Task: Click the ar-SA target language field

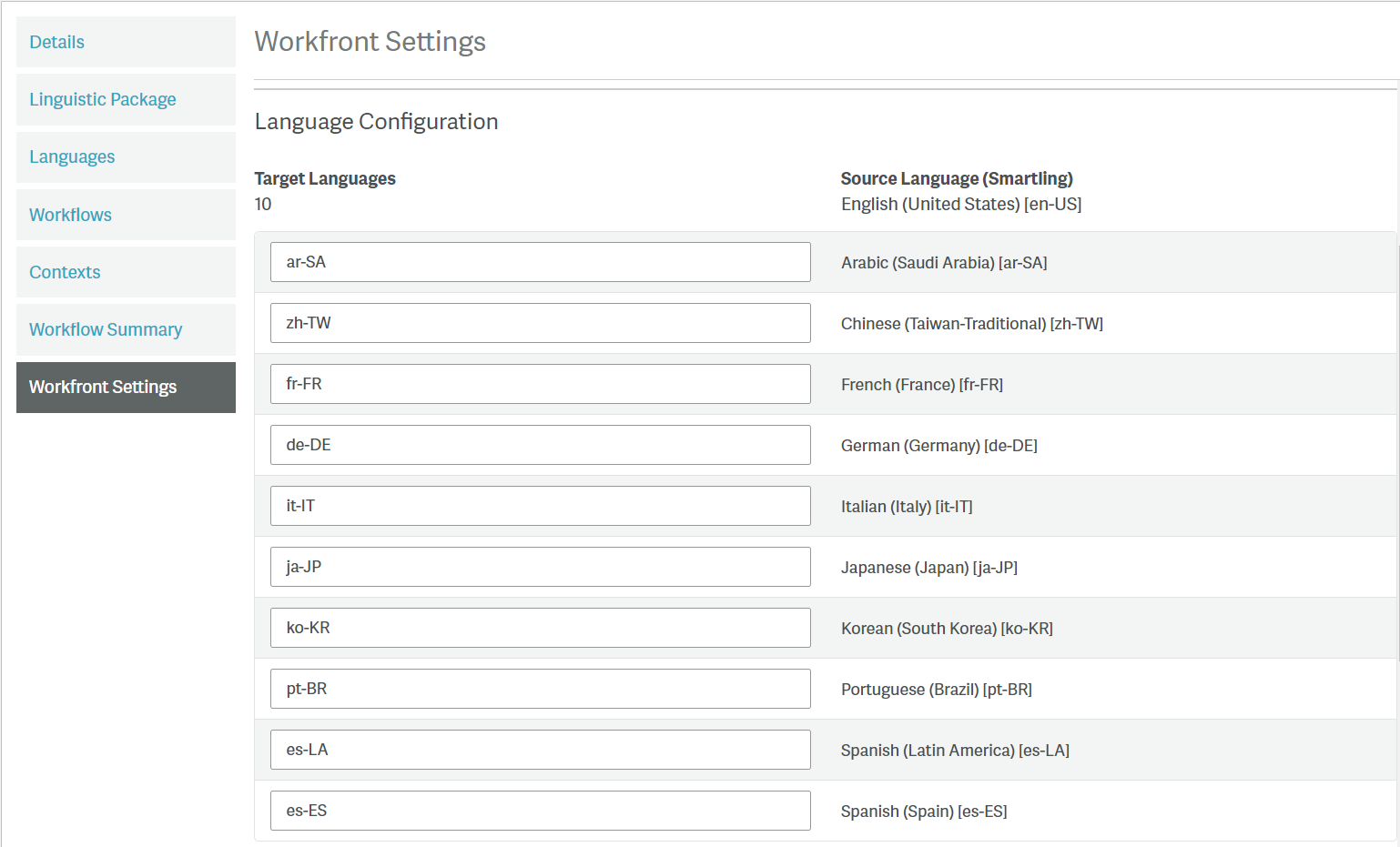Action: (x=540, y=262)
